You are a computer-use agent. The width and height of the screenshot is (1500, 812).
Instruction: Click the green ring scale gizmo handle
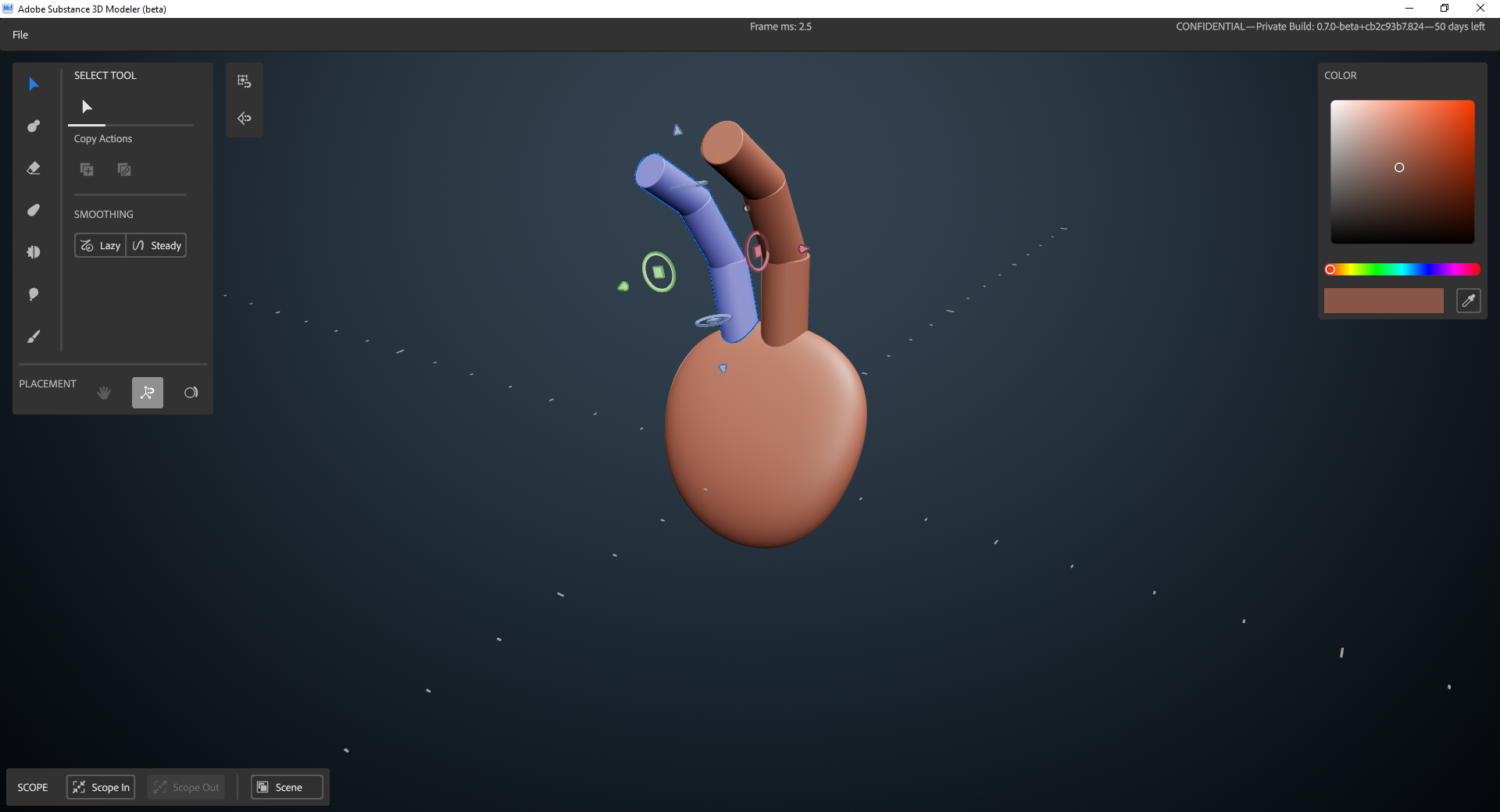point(659,272)
